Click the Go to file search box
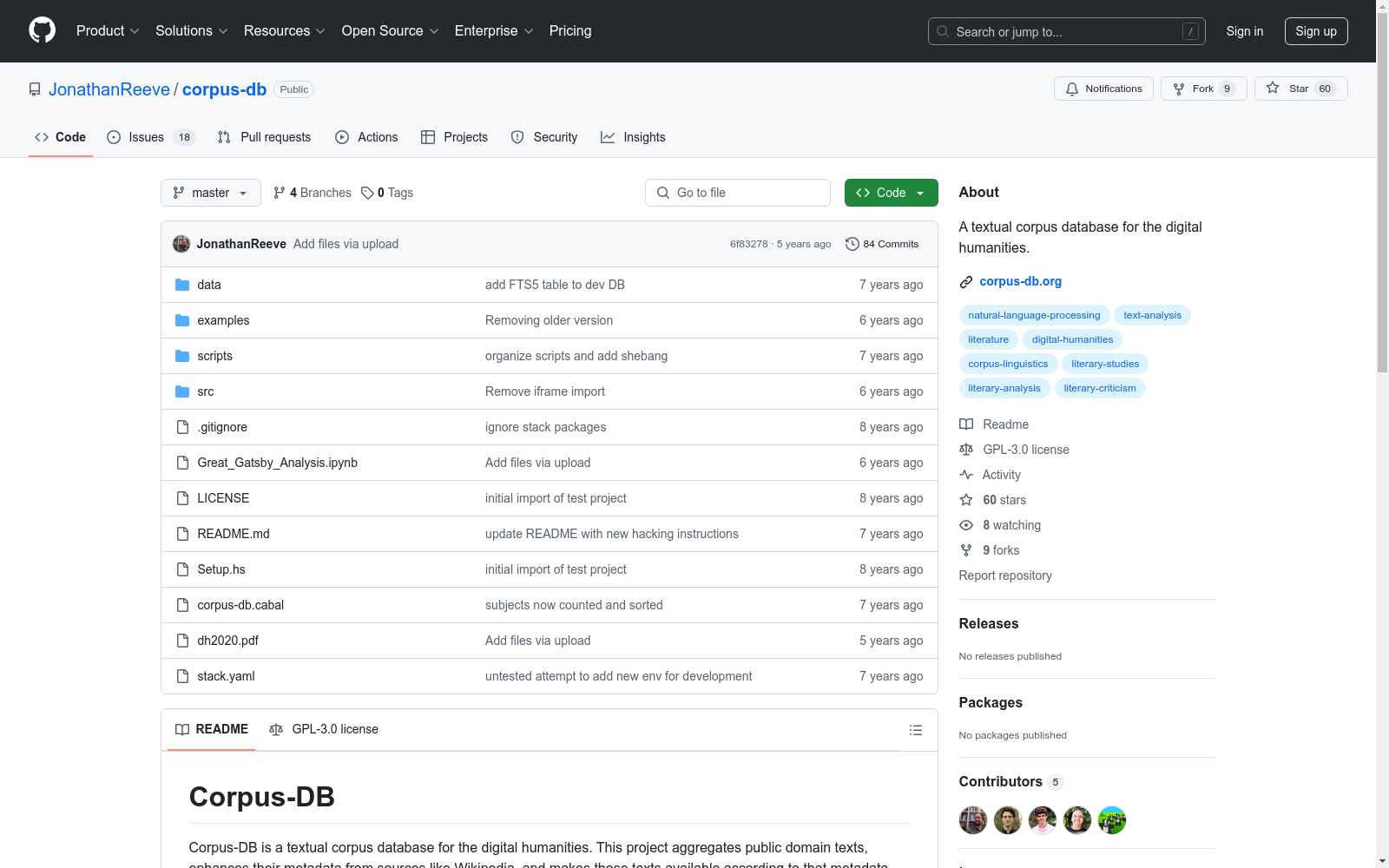Image resolution: width=1389 pixels, height=868 pixels. [738, 193]
